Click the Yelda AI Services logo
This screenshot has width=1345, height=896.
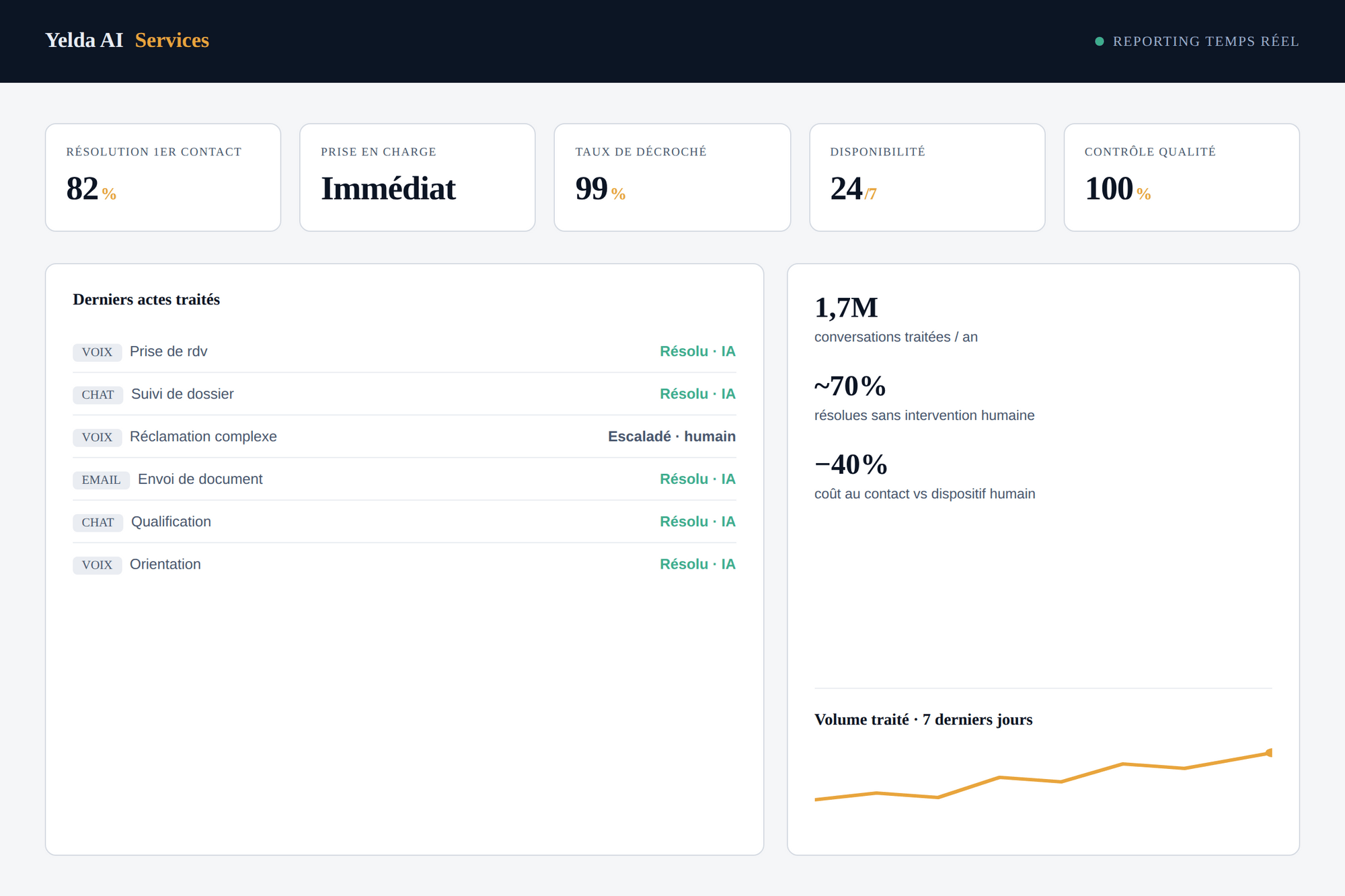127,40
